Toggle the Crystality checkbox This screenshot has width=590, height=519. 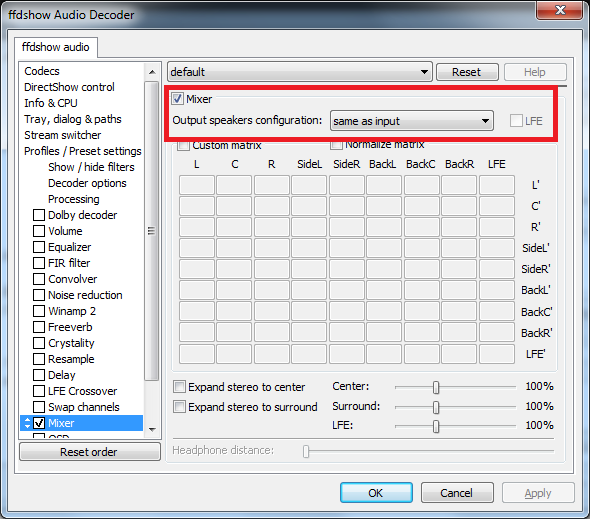[39, 343]
